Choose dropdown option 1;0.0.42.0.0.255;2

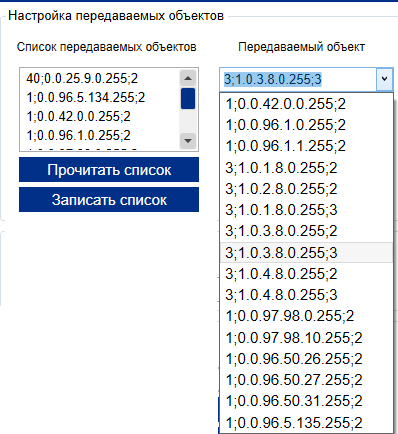click(x=306, y=104)
